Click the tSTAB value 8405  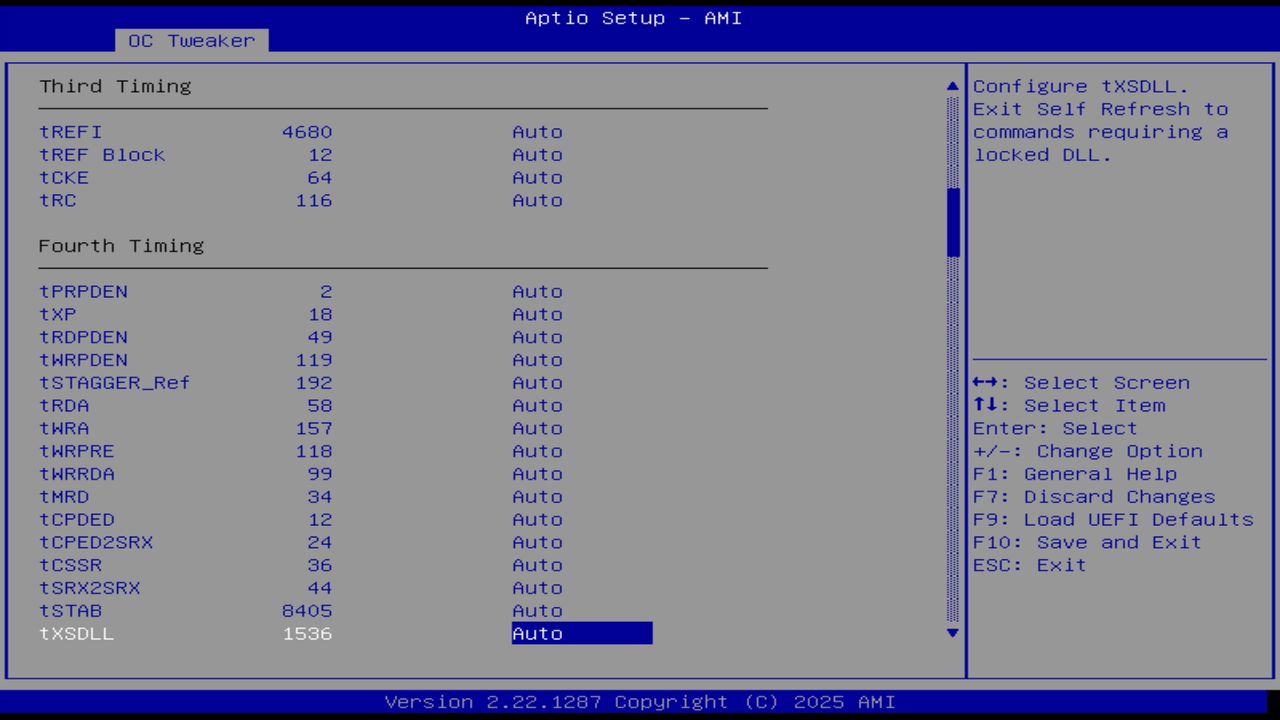307,611
